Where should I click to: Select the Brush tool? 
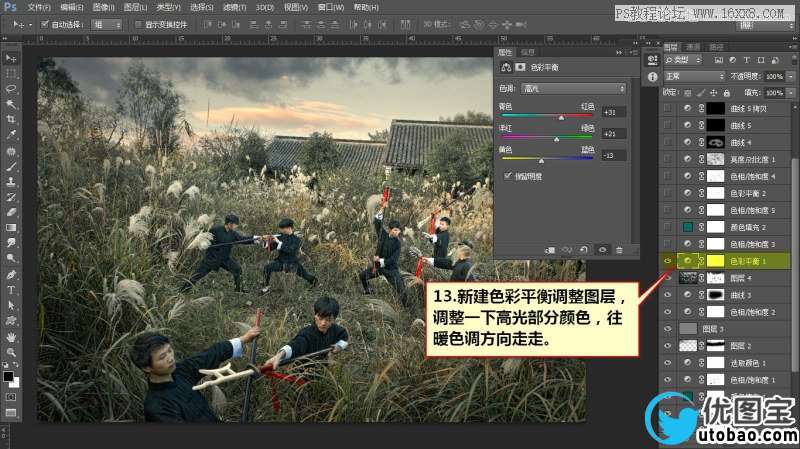[11, 167]
